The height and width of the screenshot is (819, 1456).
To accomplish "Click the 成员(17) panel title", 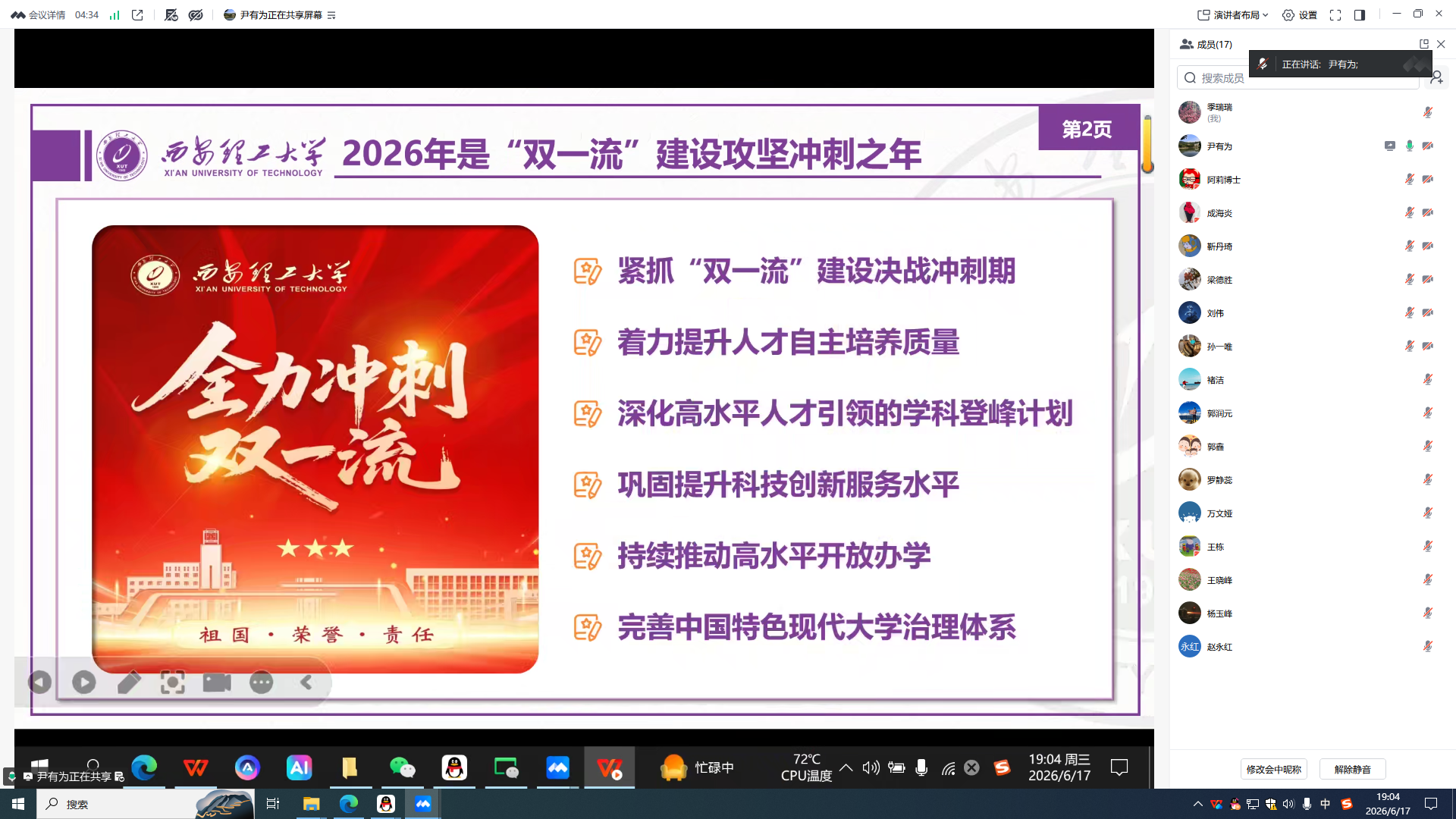I will pyautogui.click(x=1214, y=45).
